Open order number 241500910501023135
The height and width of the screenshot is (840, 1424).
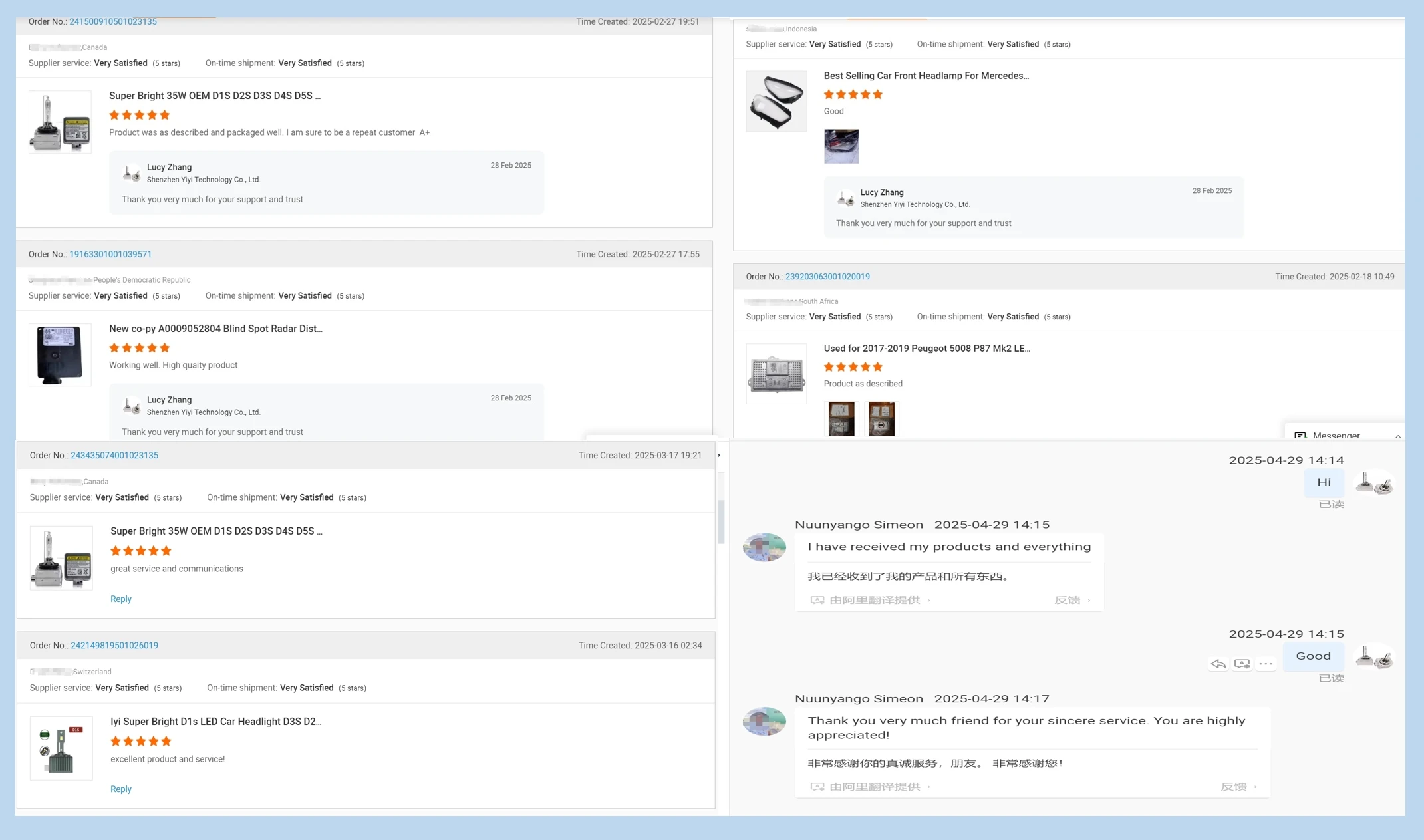tap(113, 22)
